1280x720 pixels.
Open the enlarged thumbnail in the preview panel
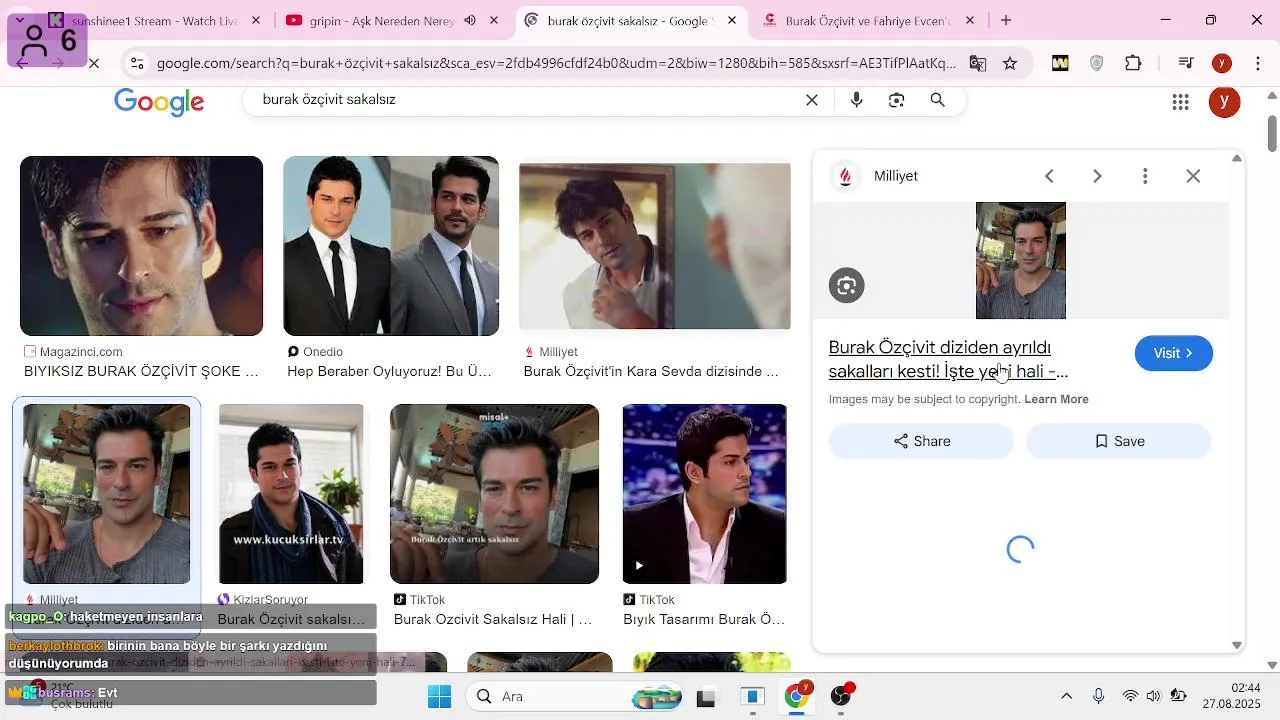pyautogui.click(x=1020, y=260)
